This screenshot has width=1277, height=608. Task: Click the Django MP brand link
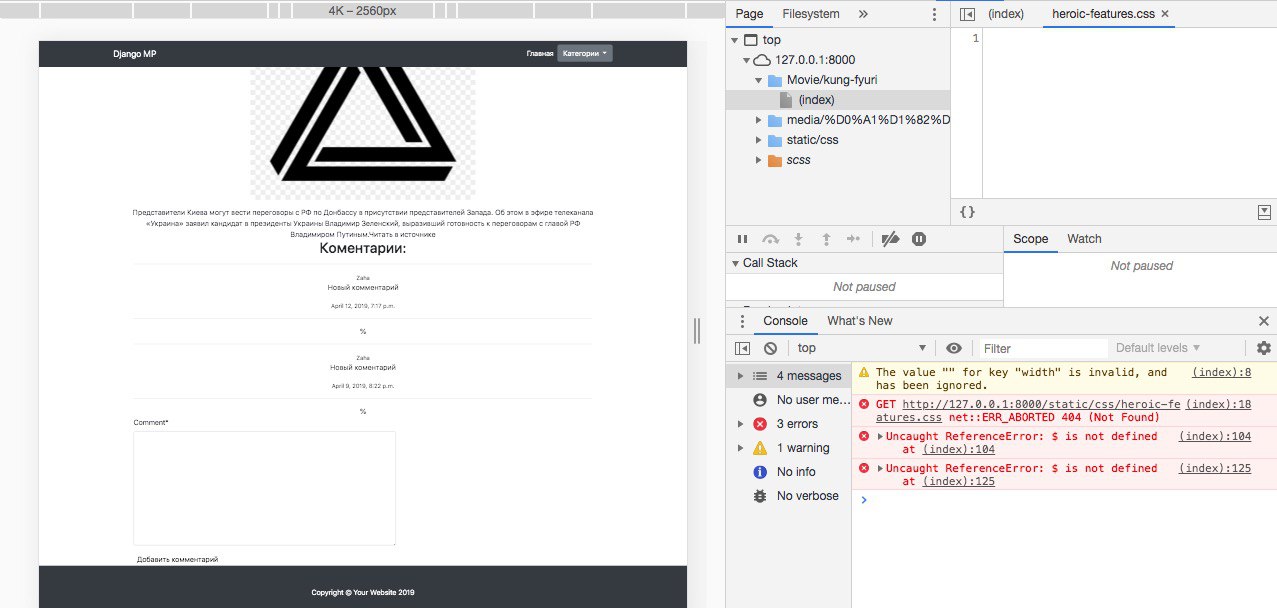(134, 54)
